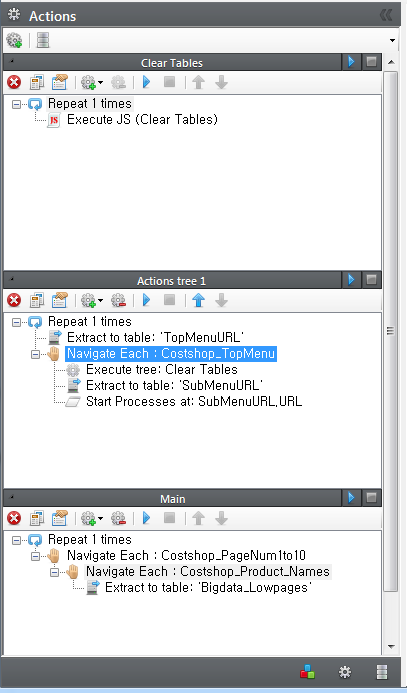Select Navigate Each : Costshop_Product_Names row
Screen dimensions: 407x693
point(208,571)
